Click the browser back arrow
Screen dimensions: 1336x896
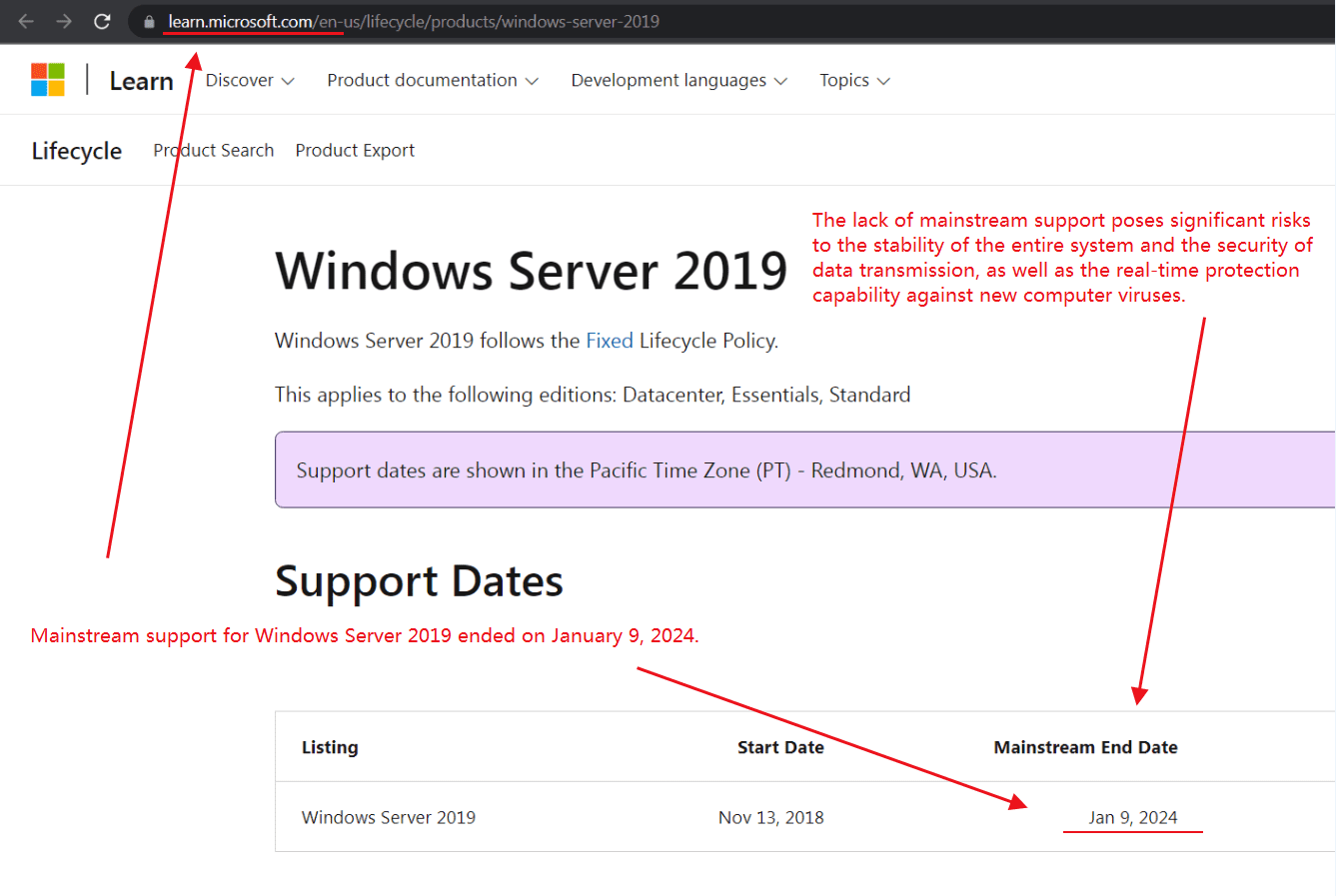click(x=26, y=21)
